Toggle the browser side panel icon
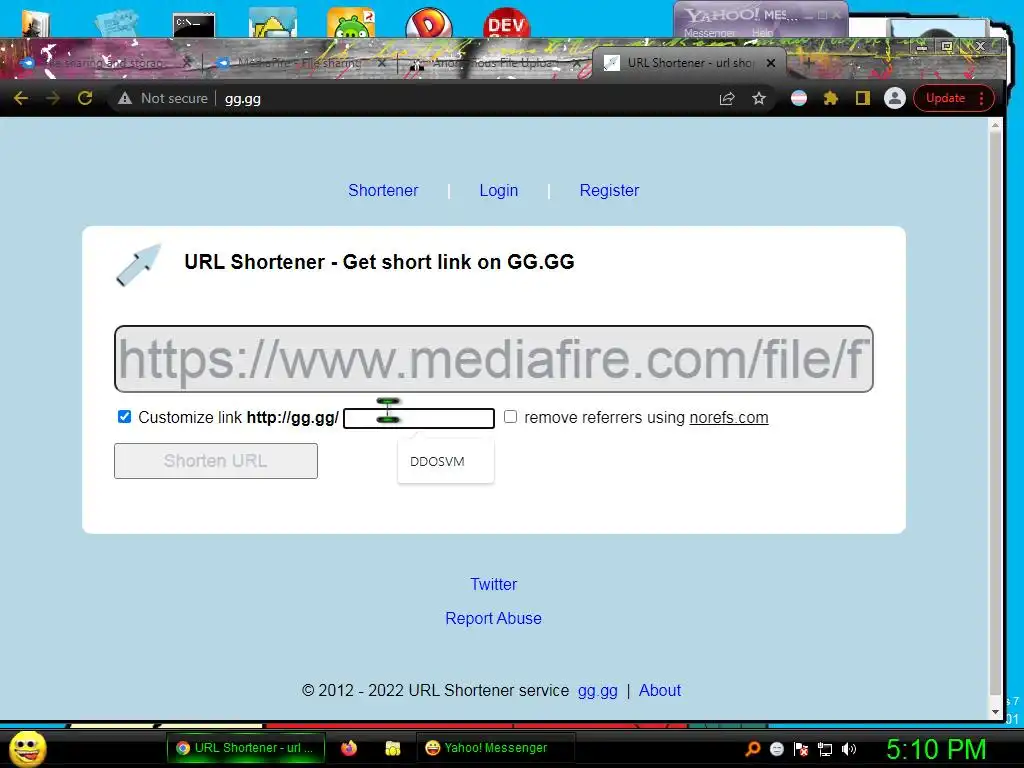This screenshot has width=1024, height=768. pos(863,99)
